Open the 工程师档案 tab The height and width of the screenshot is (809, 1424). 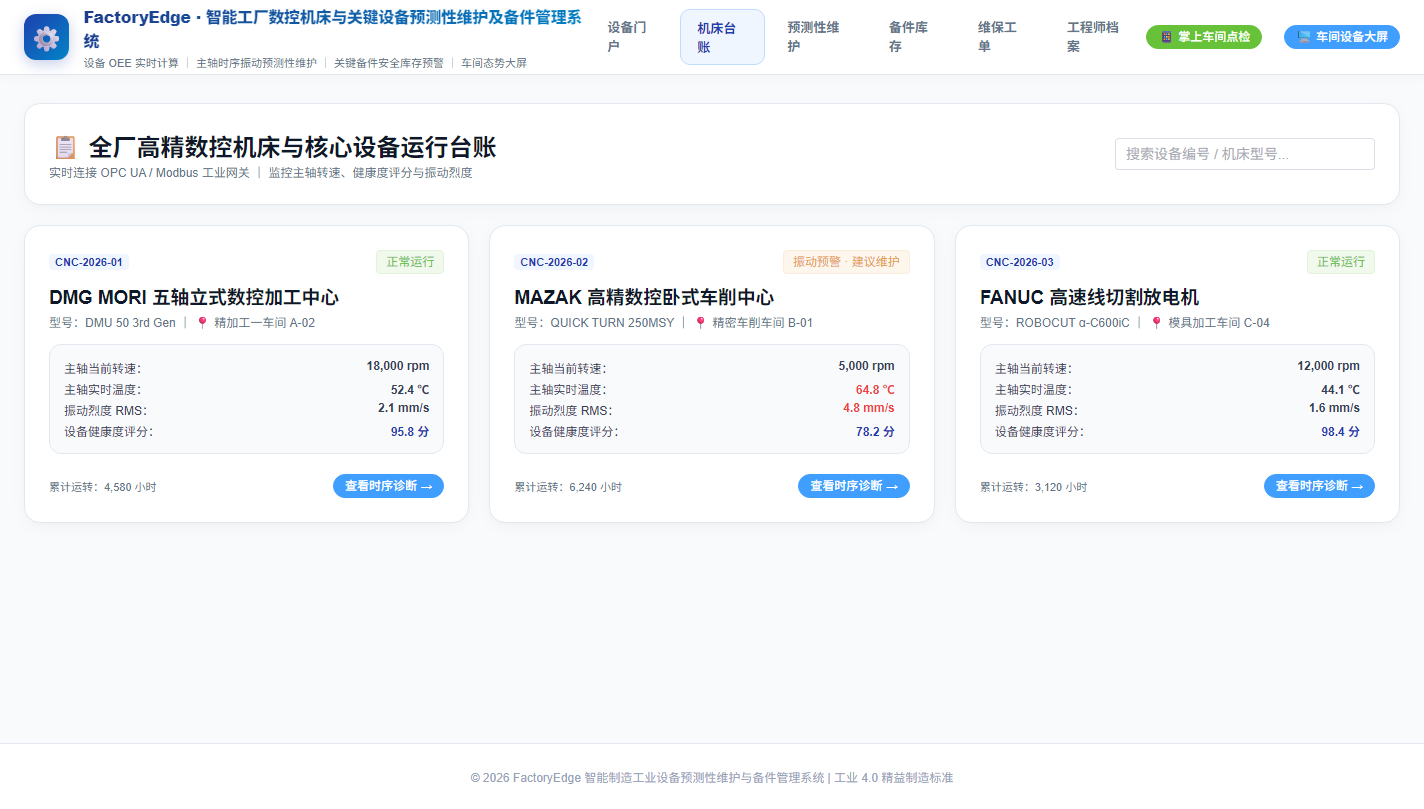pos(1092,37)
